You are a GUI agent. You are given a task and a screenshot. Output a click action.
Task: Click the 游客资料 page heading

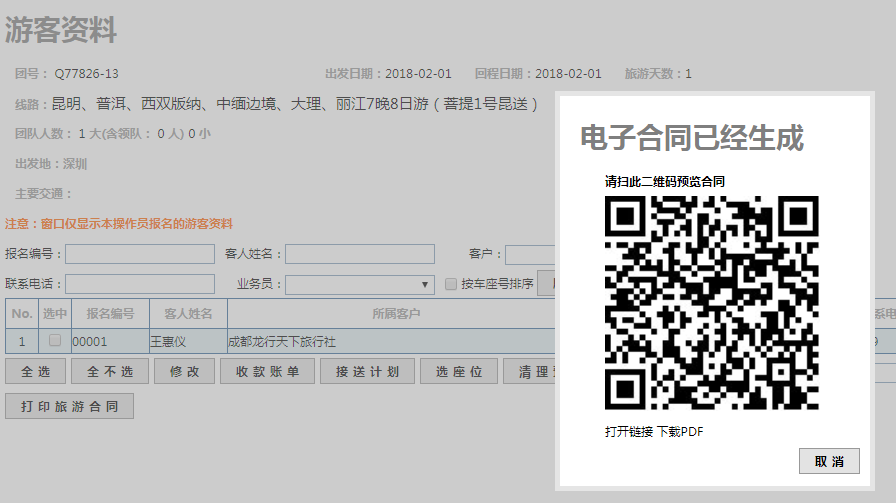pyautogui.click(x=61, y=30)
